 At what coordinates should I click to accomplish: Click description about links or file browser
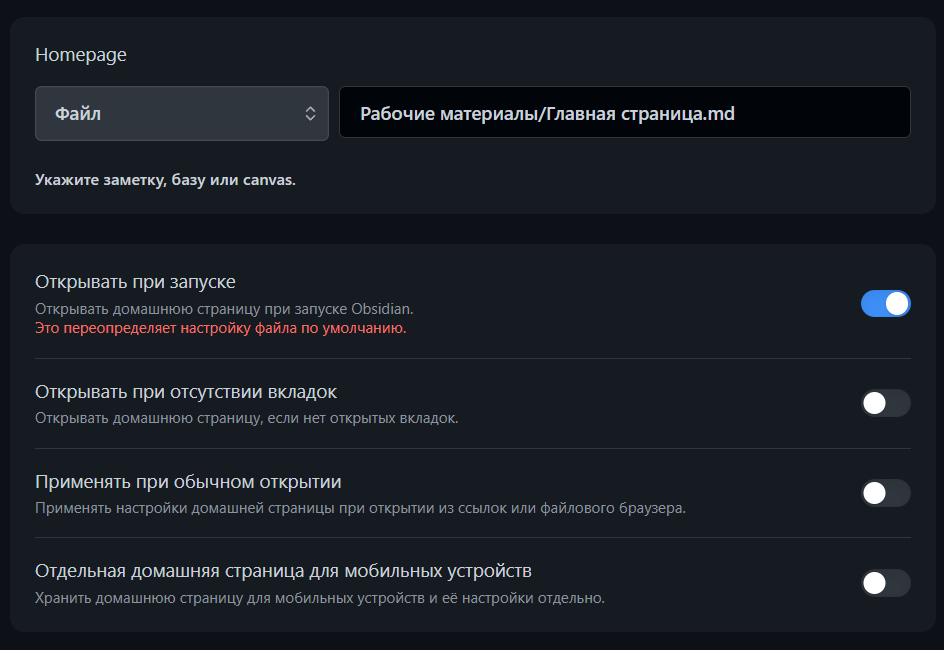click(361, 509)
